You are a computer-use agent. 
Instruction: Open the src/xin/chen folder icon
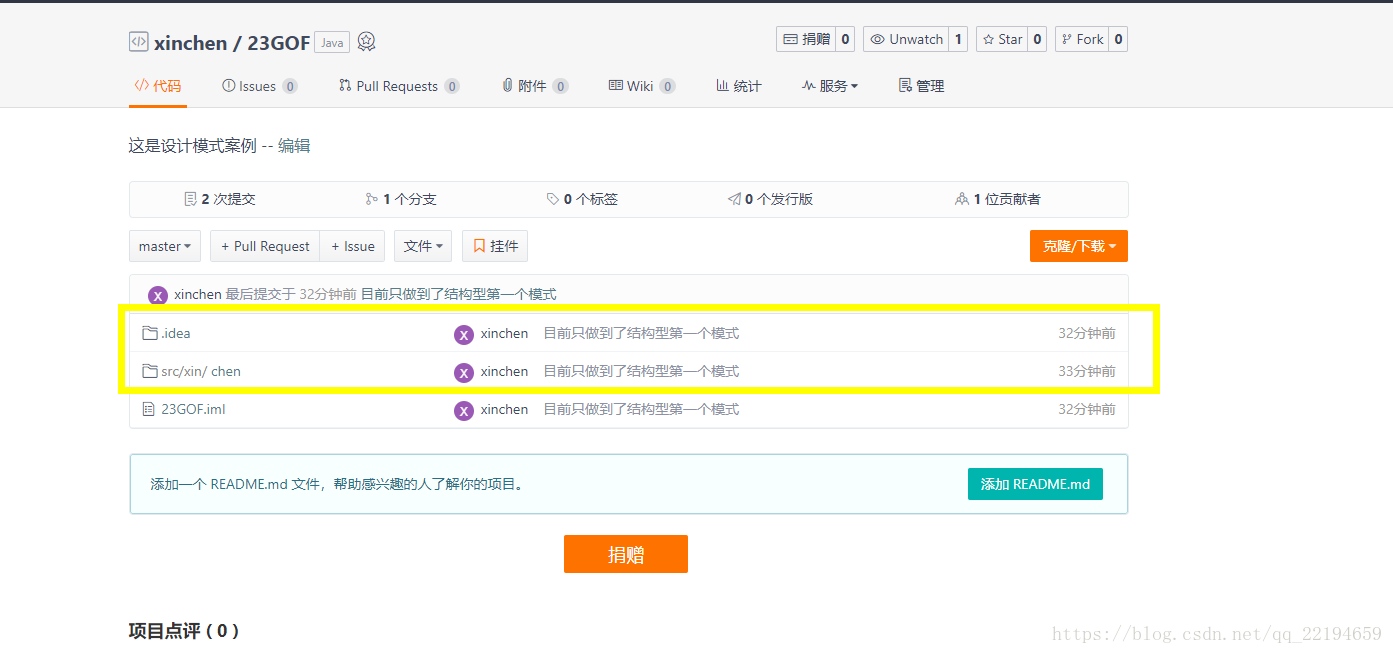tap(150, 371)
